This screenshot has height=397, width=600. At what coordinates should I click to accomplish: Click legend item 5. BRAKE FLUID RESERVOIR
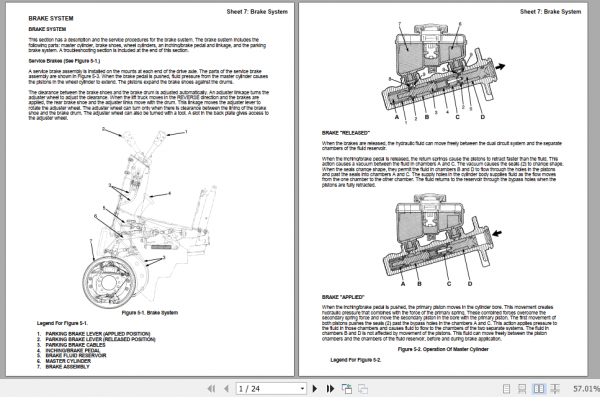(x=72, y=356)
